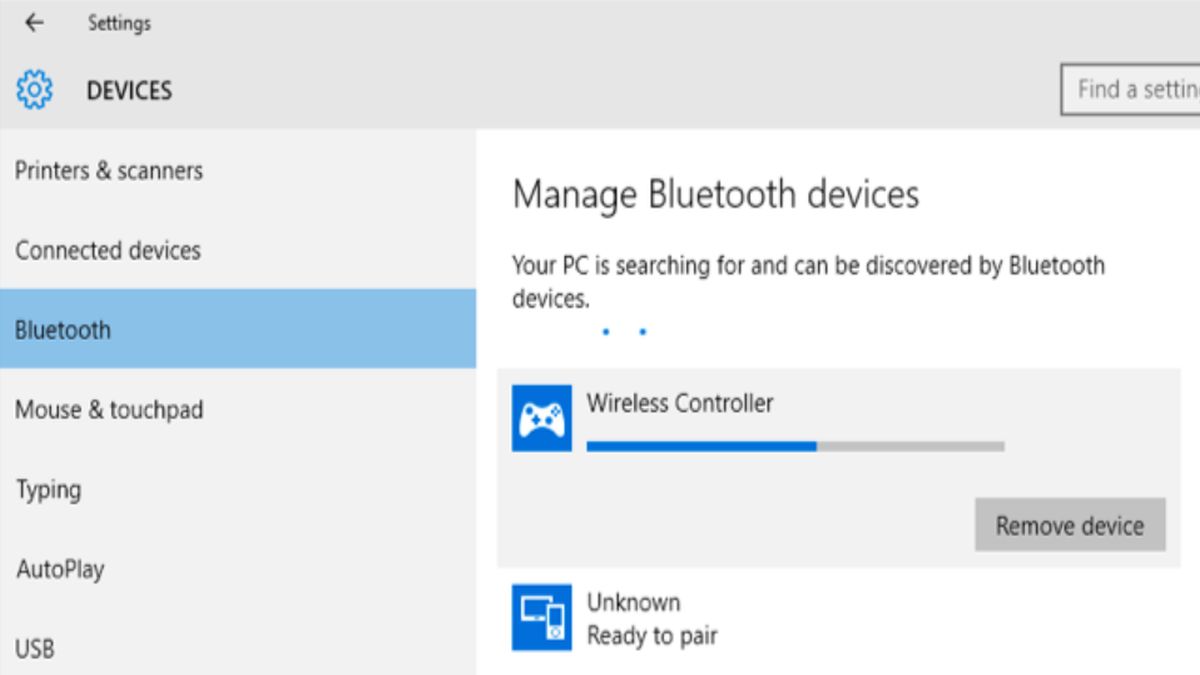Click the Wireless Controller device name
The width and height of the screenshot is (1200, 675).
click(x=680, y=403)
